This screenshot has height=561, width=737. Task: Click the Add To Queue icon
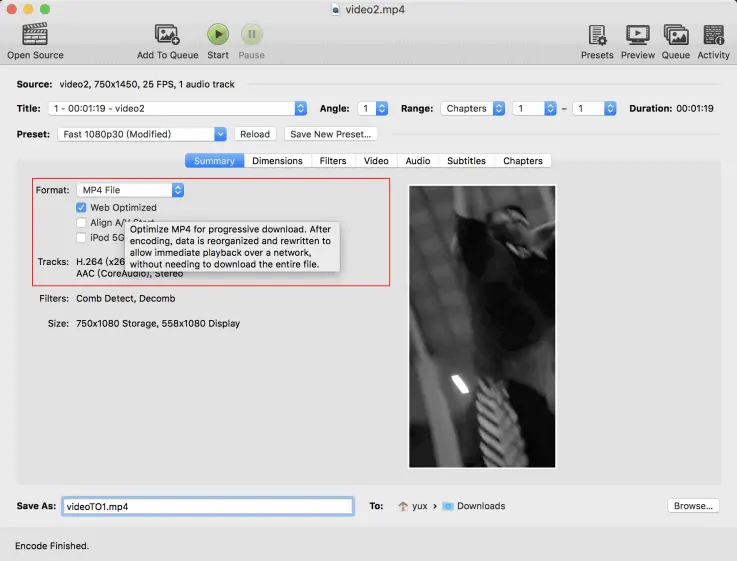[x=167, y=34]
